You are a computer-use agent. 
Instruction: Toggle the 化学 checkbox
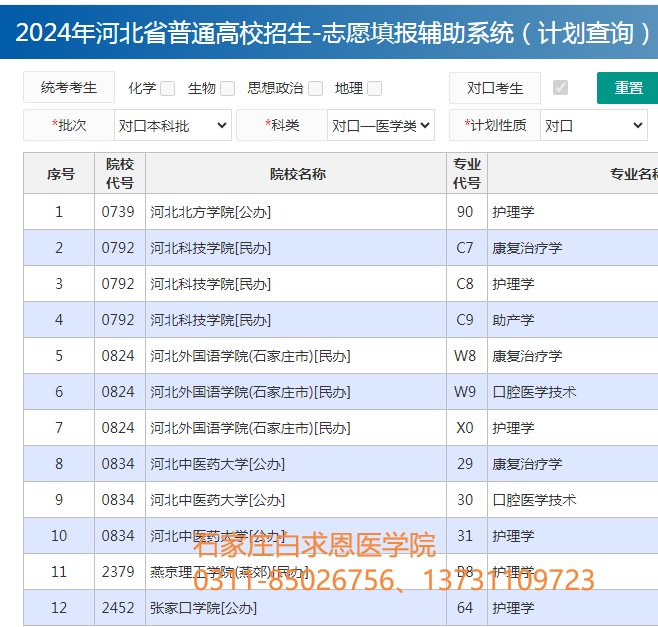(167, 88)
